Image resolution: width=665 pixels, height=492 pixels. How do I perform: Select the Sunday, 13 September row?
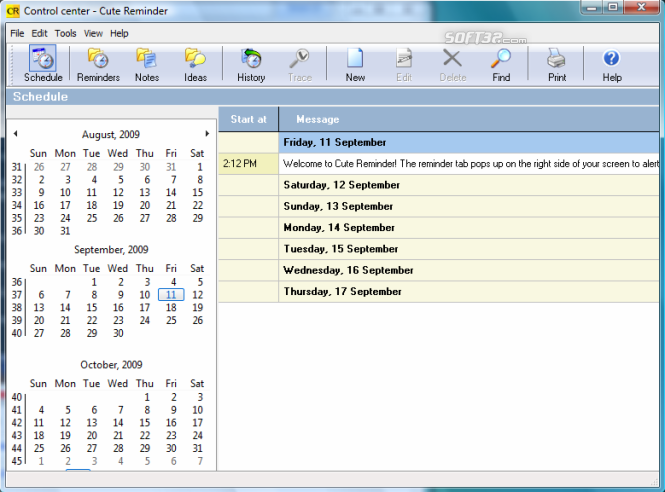[439, 206]
